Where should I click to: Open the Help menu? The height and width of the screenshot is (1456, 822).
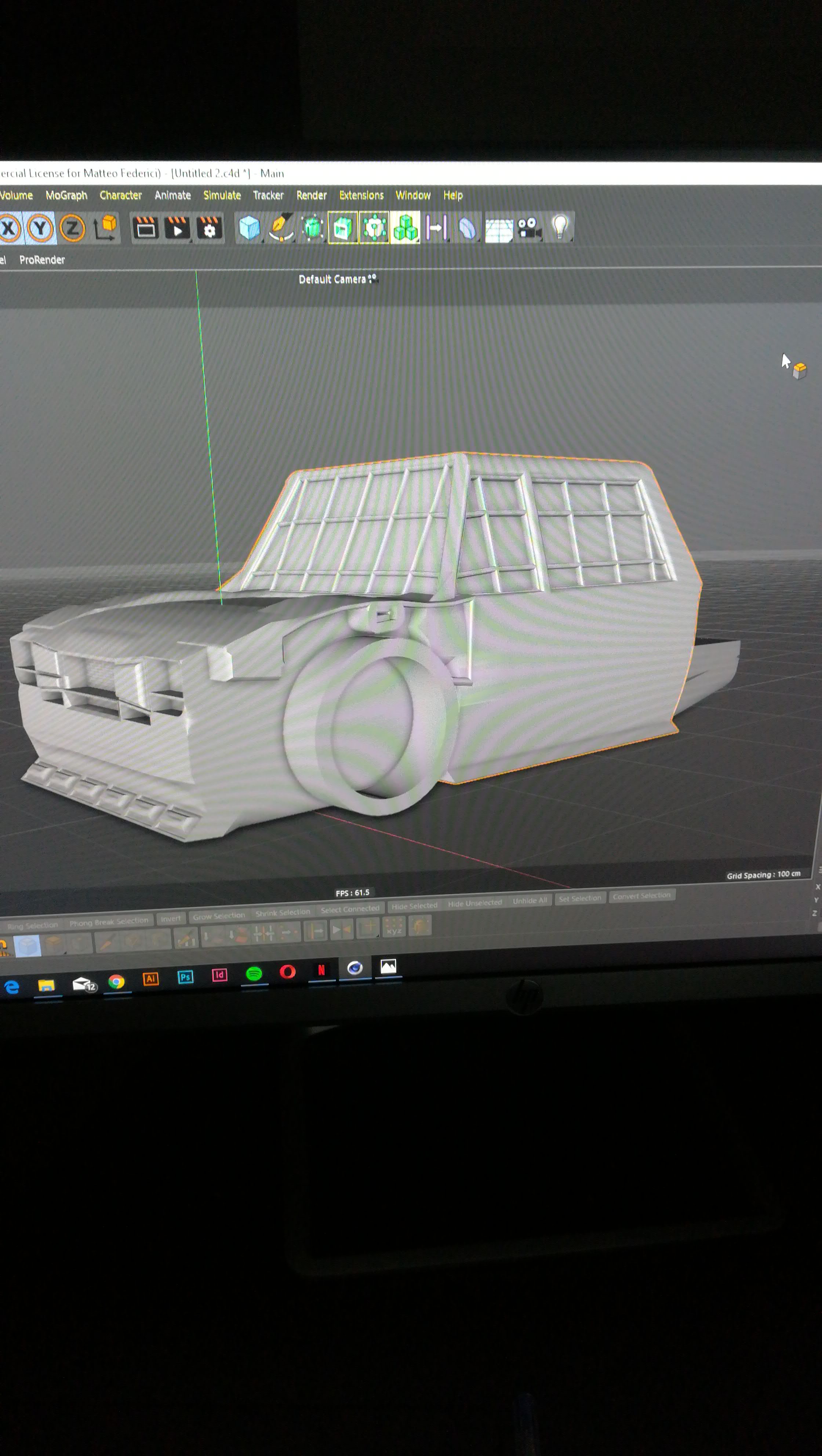click(x=453, y=196)
